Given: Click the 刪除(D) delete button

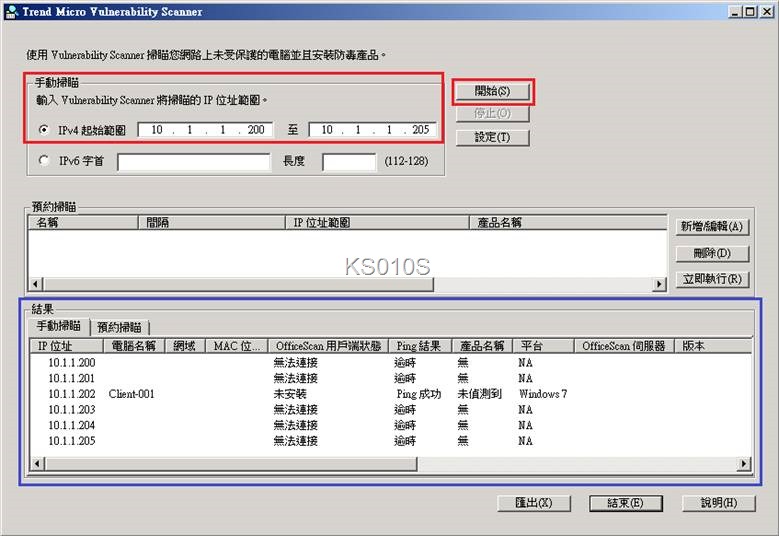Looking at the screenshot, I should [712, 253].
